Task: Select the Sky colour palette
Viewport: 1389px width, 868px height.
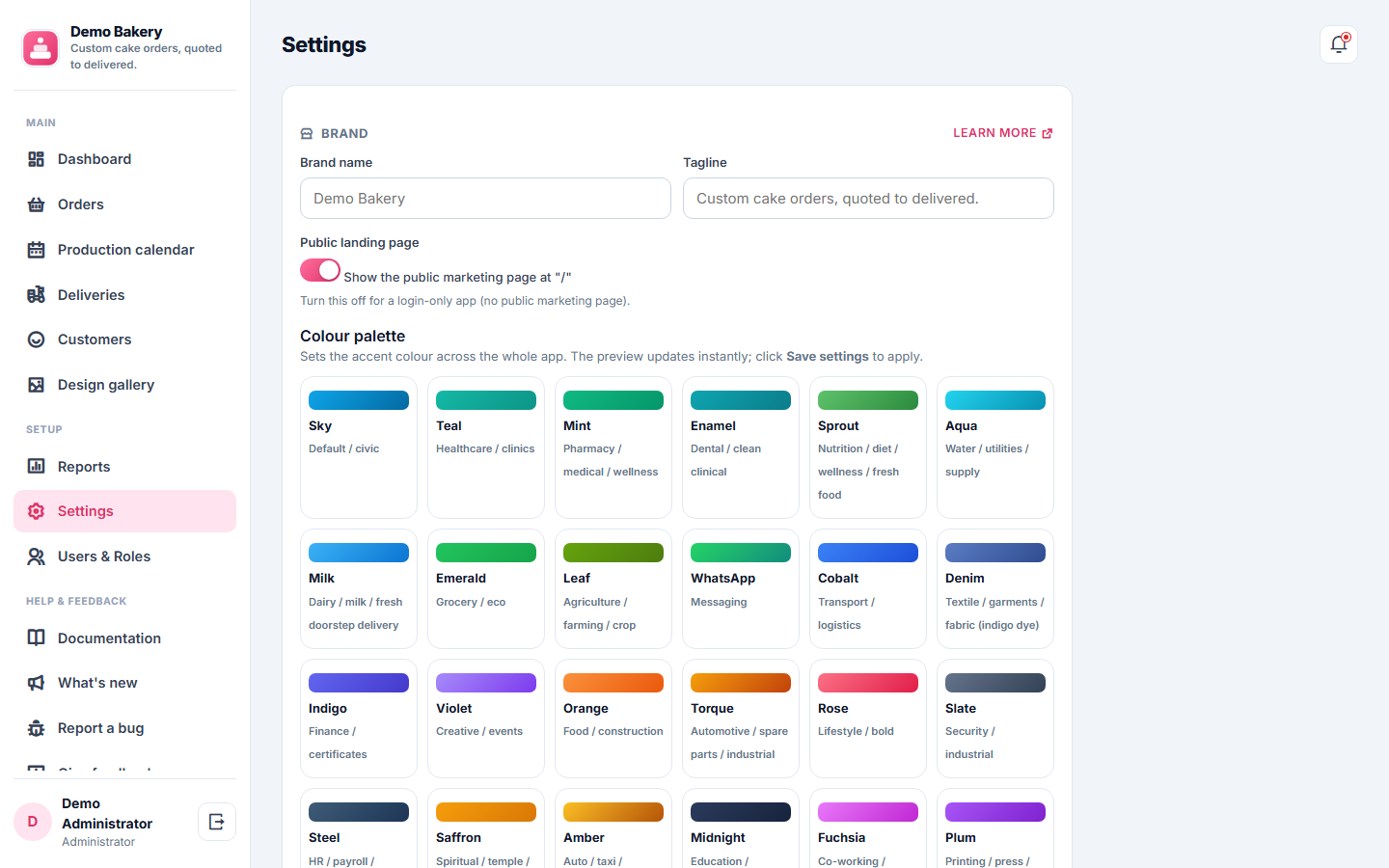Action: coord(359,448)
